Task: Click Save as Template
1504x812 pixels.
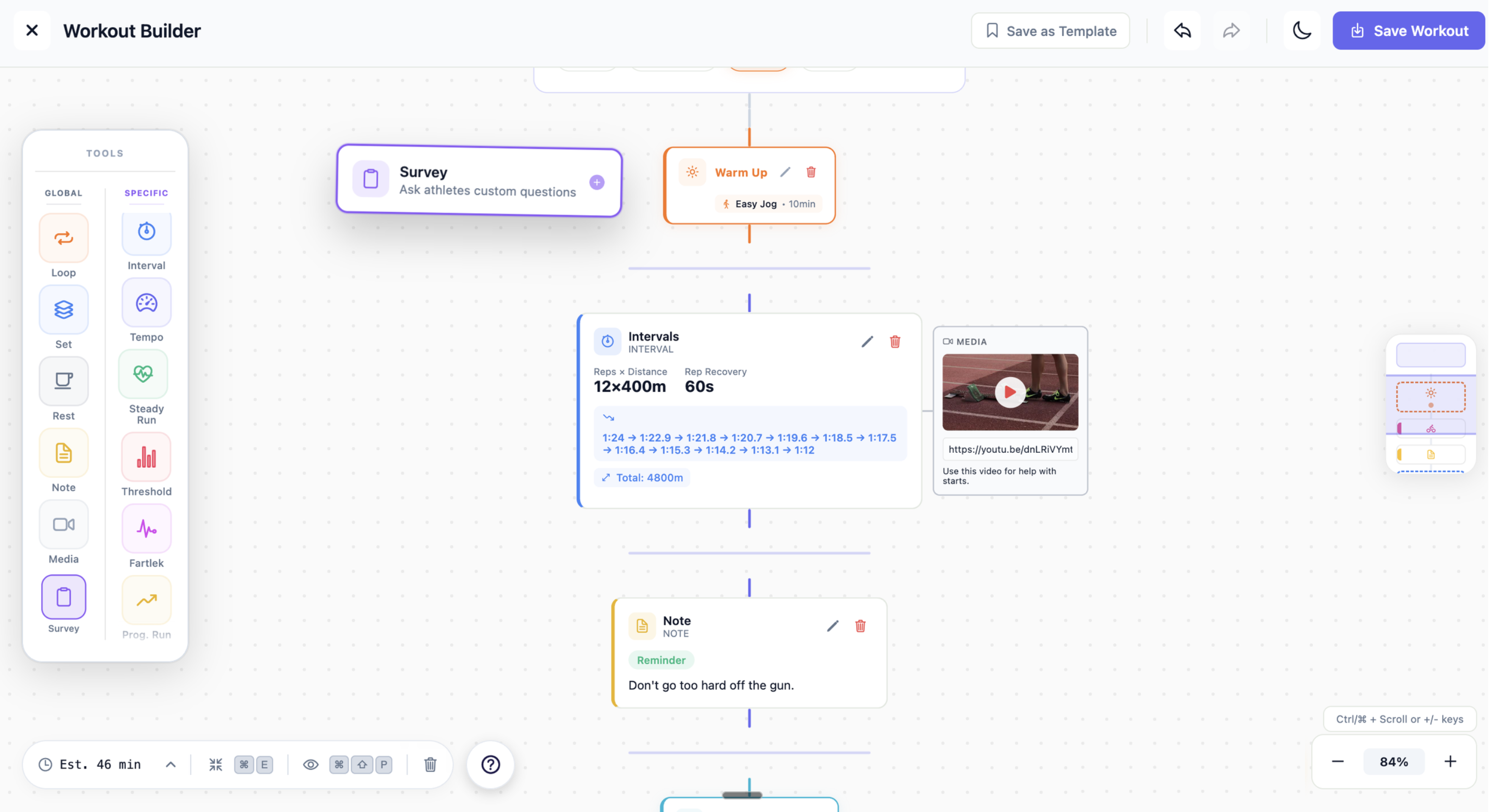Action: (1050, 30)
